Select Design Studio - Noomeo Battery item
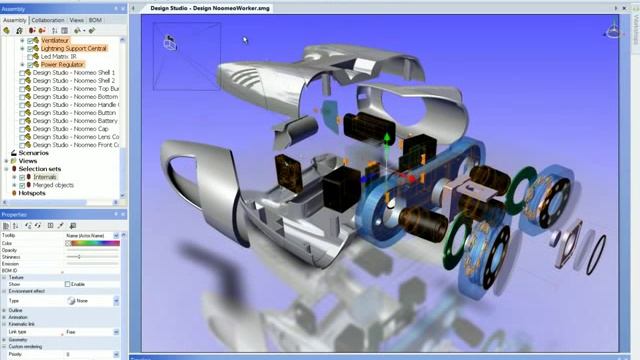This screenshot has width=640, height=360. point(75,121)
